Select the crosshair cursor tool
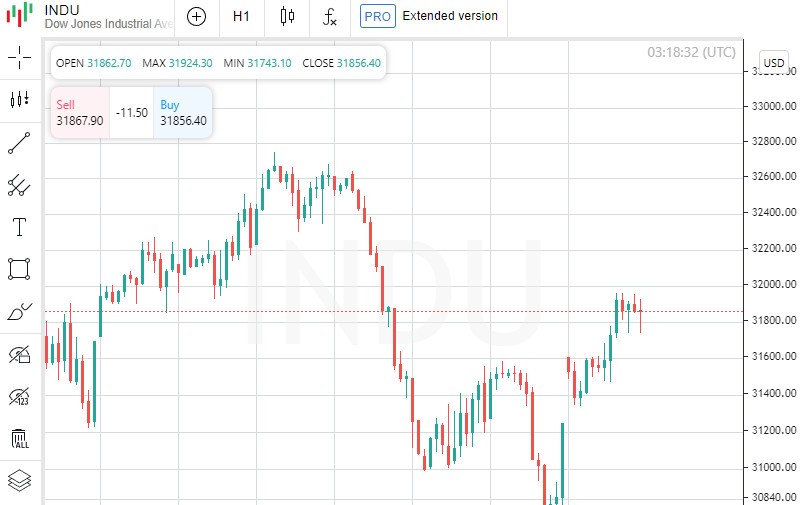 coord(19,57)
